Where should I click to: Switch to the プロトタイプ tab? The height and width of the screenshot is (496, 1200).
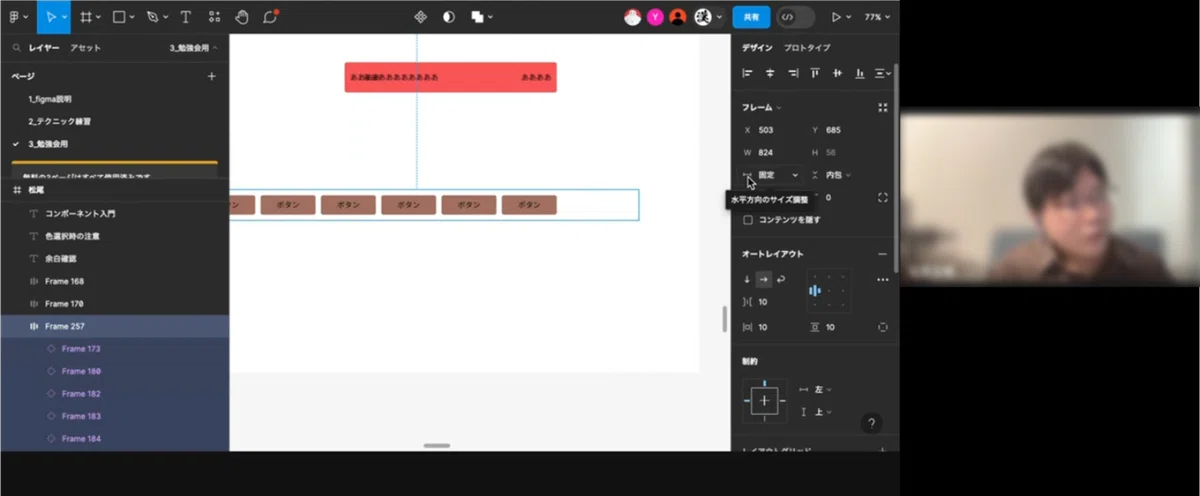(x=807, y=48)
